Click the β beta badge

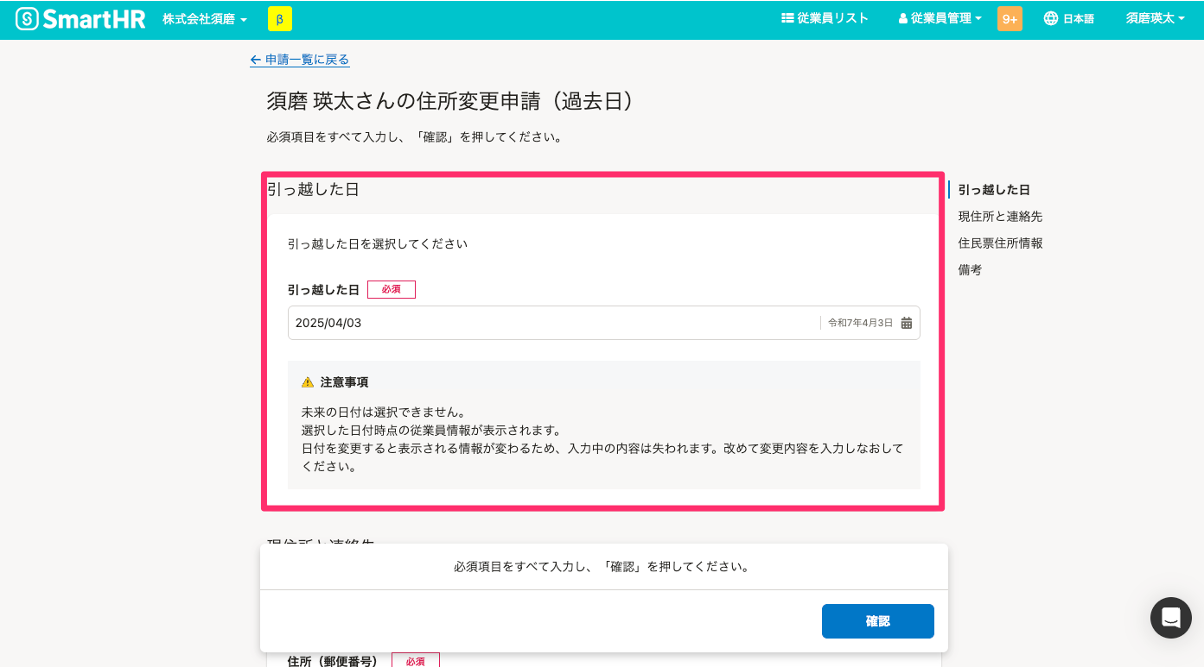(x=279, y=18)
